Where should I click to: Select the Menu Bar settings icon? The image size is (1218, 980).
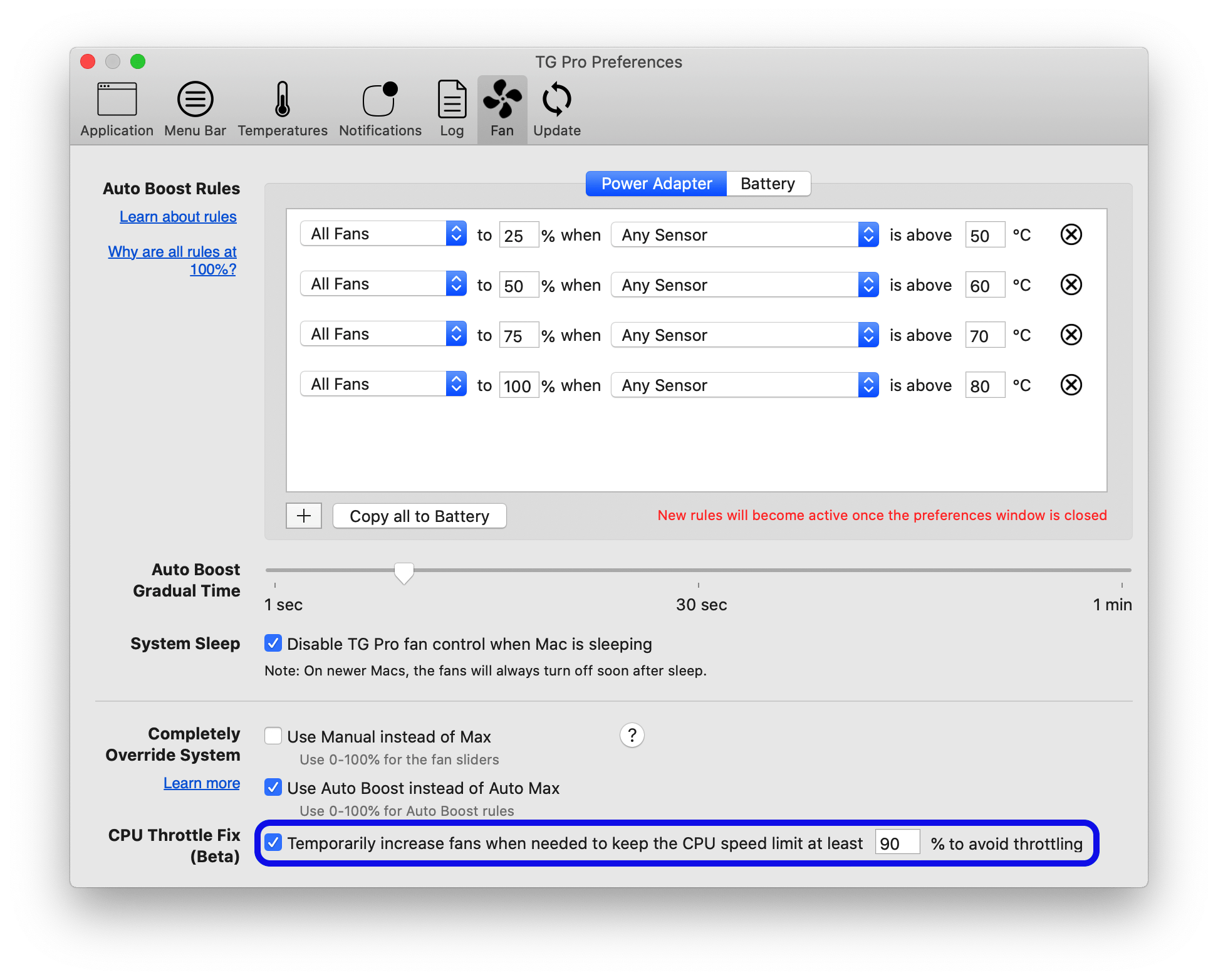(195, 108)
